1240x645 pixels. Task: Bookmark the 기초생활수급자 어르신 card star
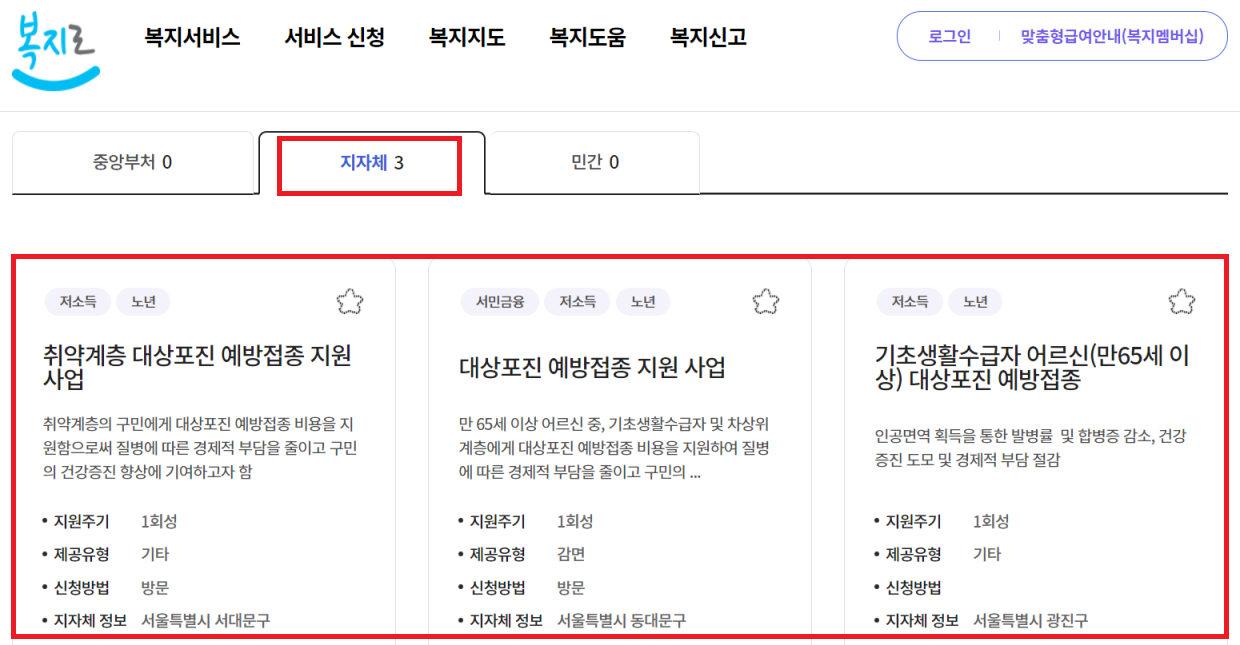[1182, 300]
